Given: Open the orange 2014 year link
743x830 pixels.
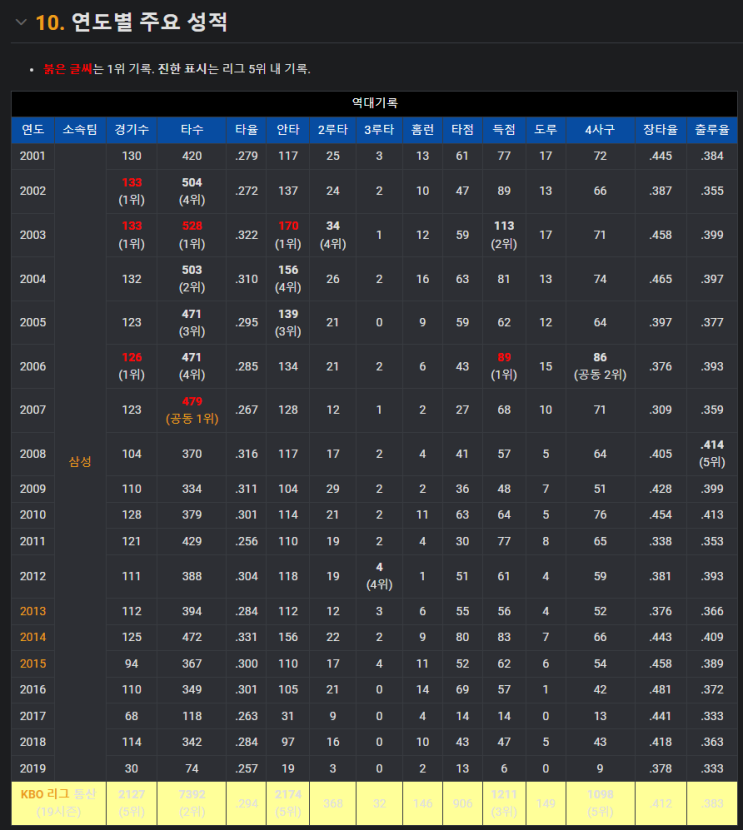Looking at the screenshot, I should (33, 637).
